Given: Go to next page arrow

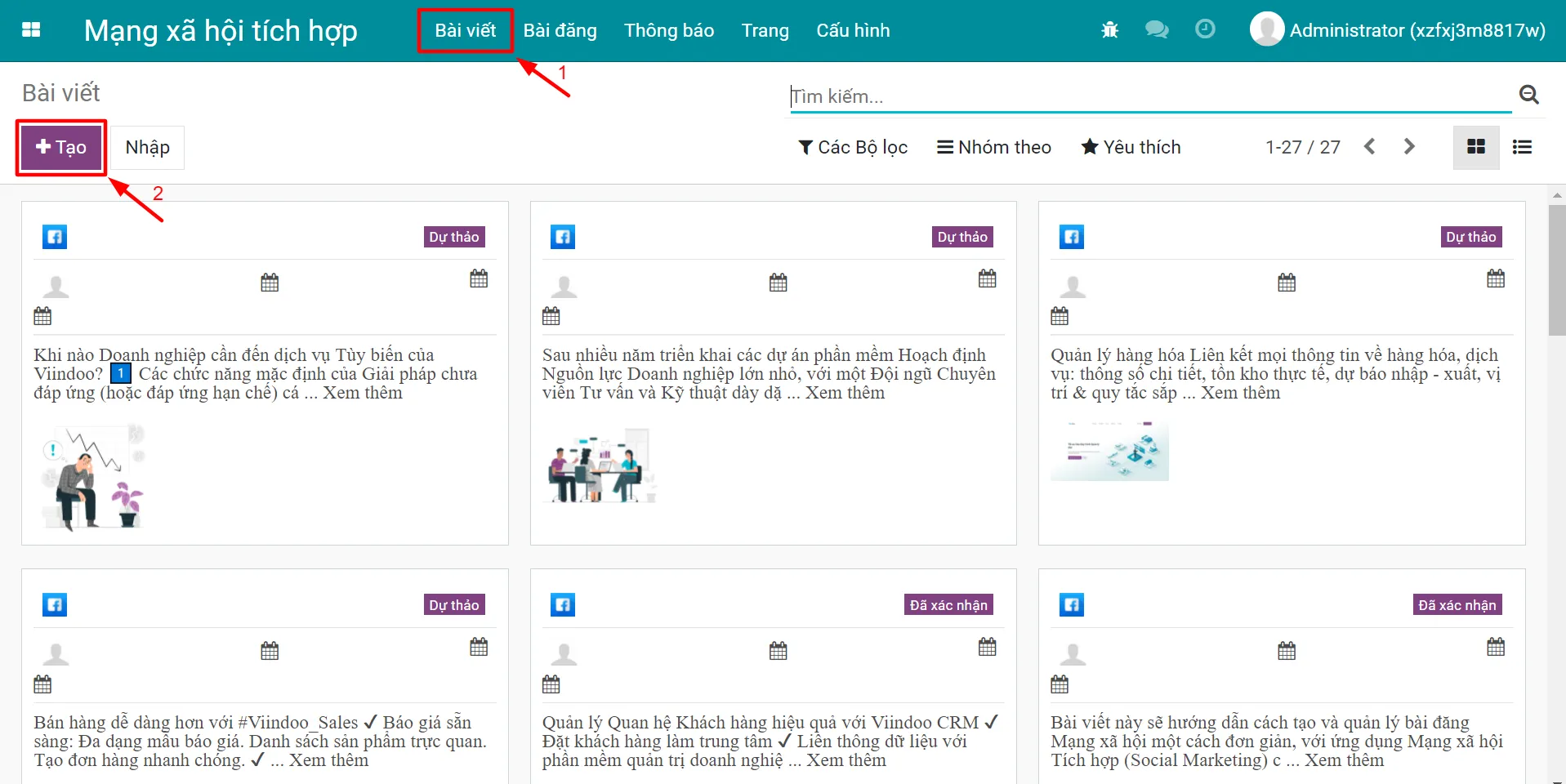Looking at the screenshot, I should click(x=1409, y=146).
